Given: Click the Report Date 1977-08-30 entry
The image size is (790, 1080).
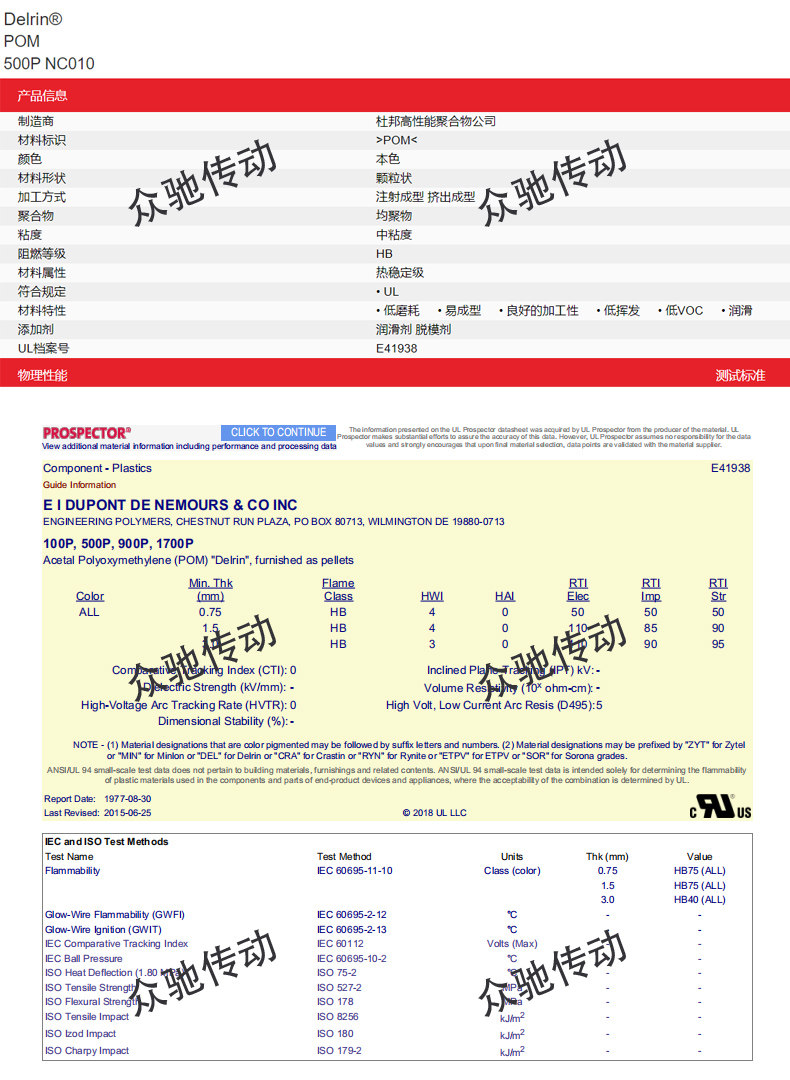Looking at the screenshot, I should point(97,799).
